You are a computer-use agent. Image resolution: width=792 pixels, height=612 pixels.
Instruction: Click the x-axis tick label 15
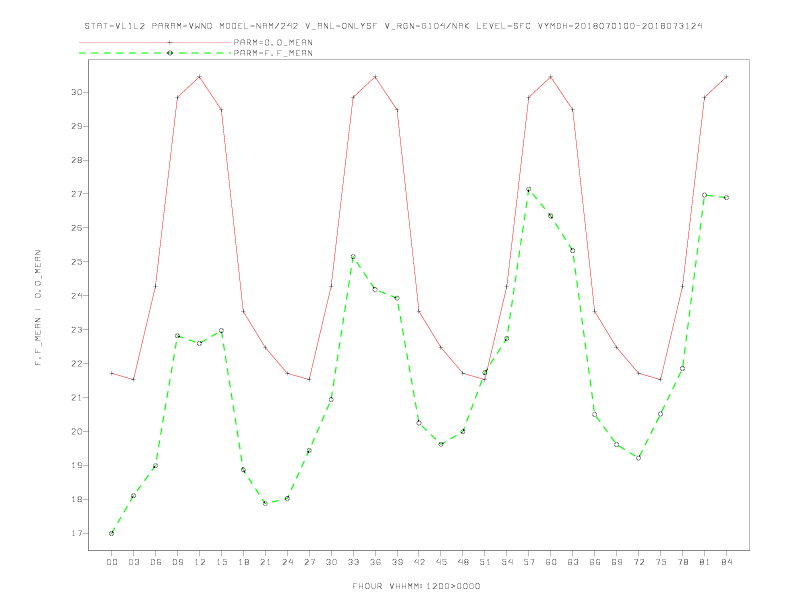click(221, 562)
